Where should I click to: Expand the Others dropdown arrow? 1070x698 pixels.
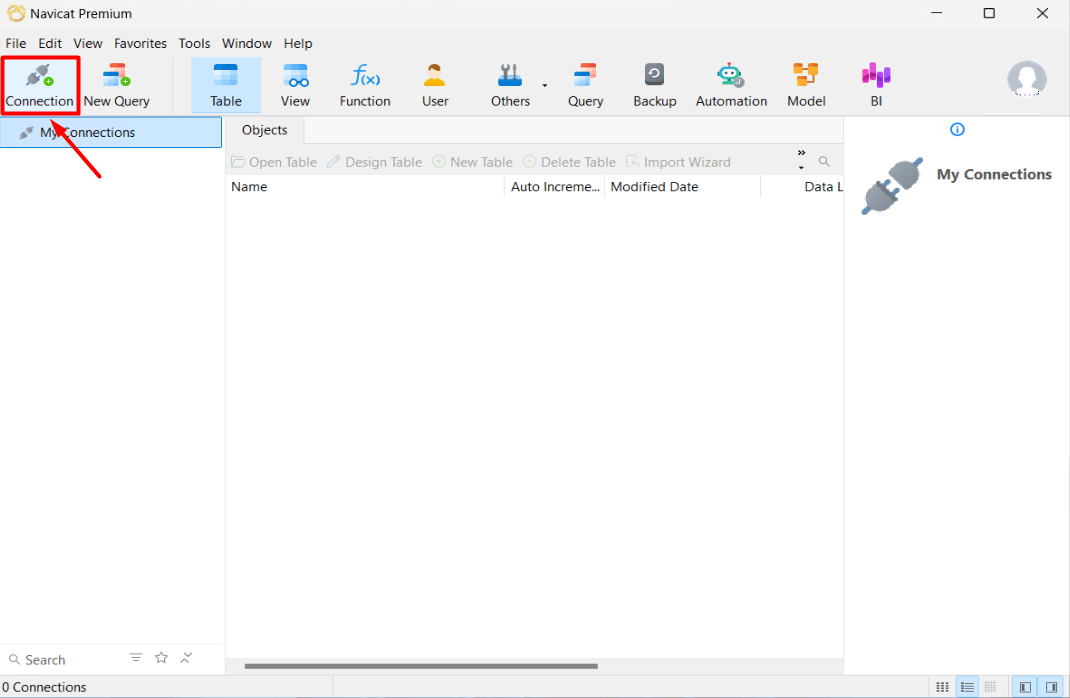(x=545, y=85)
